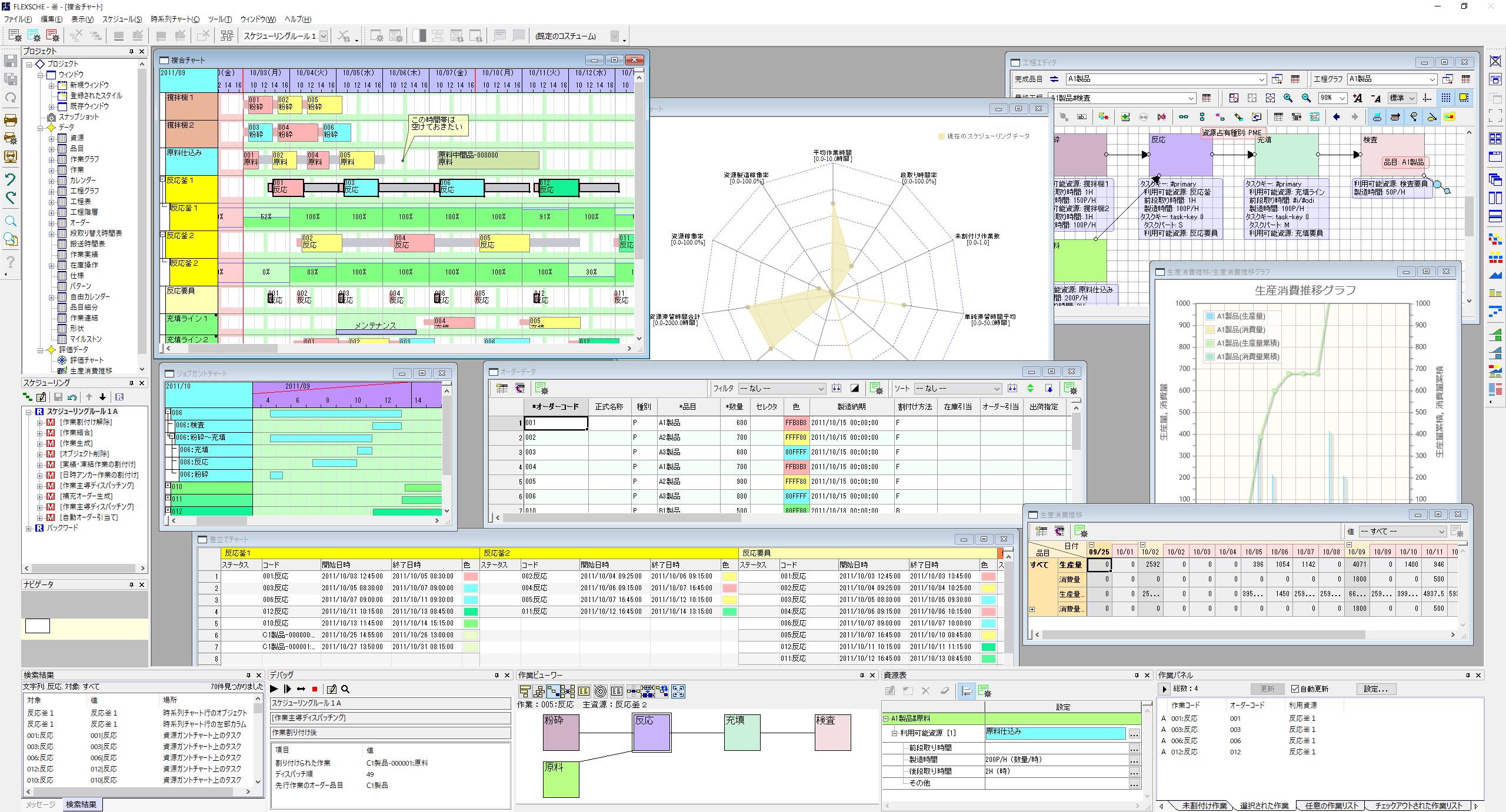Open the フィルタ dropdown in オーダーデータ
This screenshot has height=812, width=1506.
pos(821,389)
